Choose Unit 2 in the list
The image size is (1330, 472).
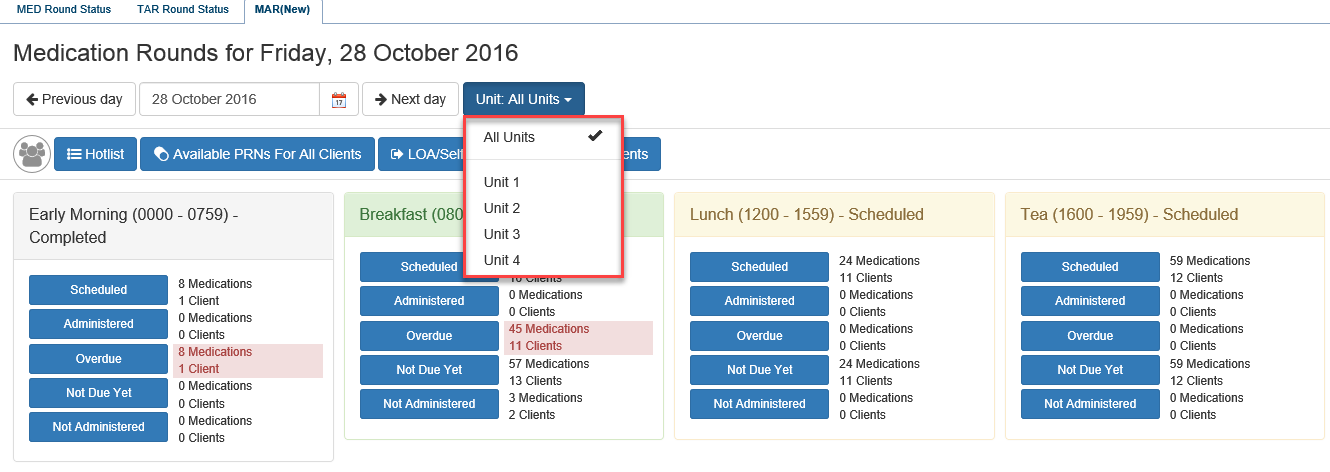502,208
